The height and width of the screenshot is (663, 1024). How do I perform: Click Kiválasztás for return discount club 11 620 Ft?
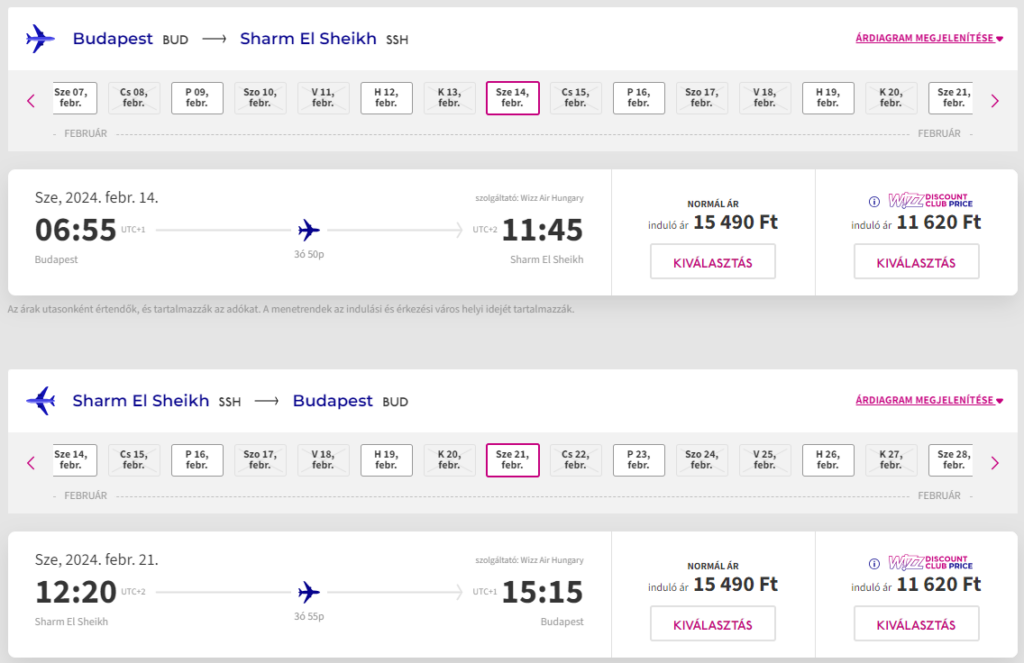pyautogui.click(x=916, y=624)
